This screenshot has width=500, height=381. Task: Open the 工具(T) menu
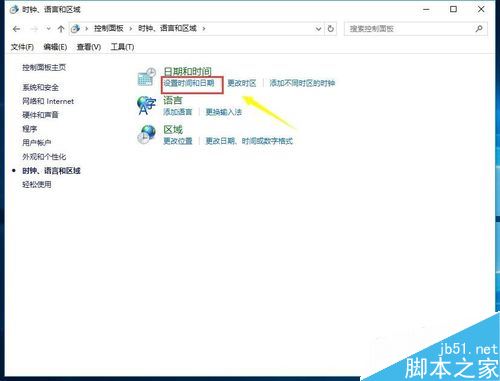[122, 47]
